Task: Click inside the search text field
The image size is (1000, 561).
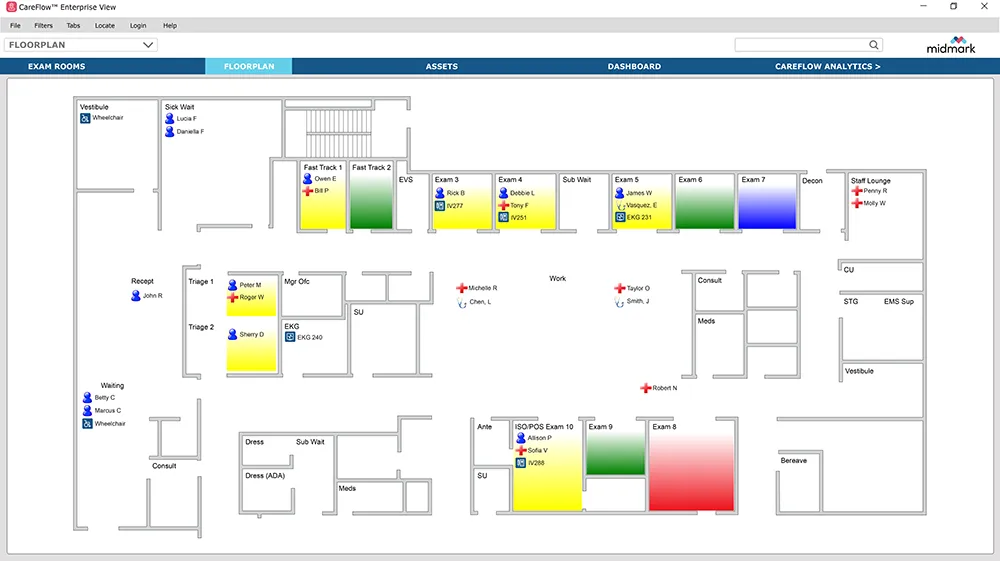Action: pos(800,45)
